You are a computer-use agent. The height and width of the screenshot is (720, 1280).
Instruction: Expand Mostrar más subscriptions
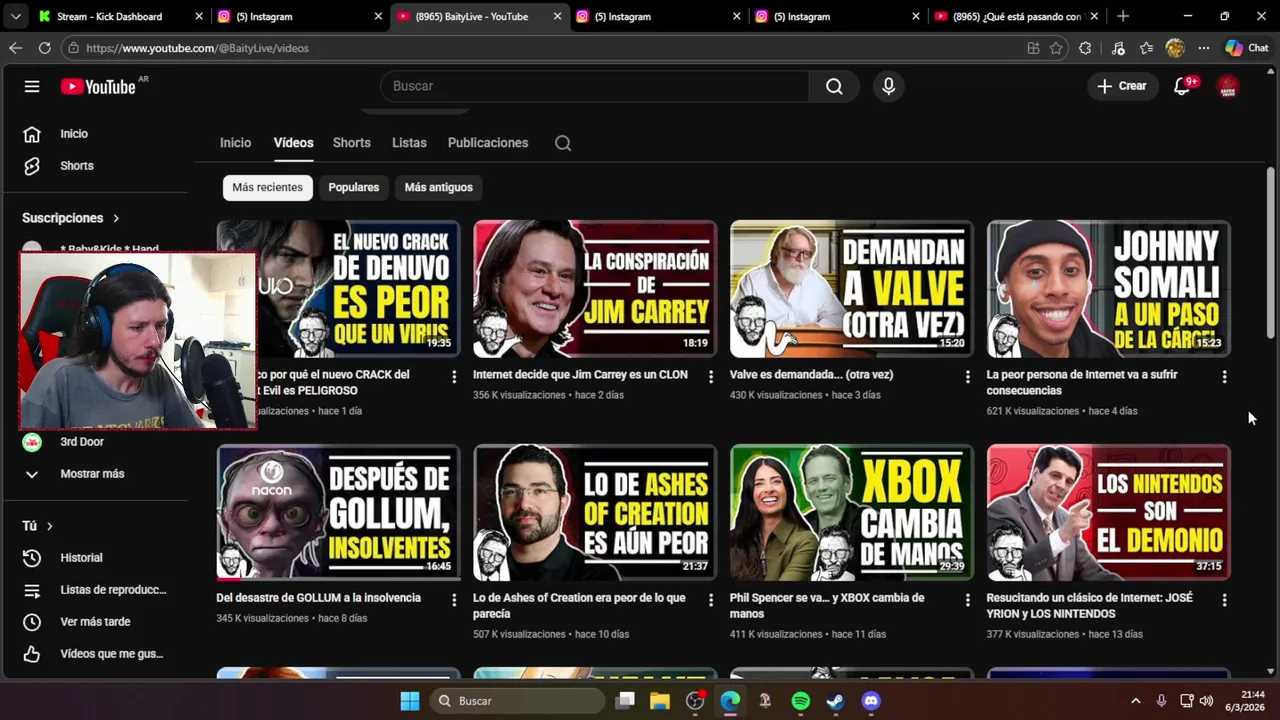94,474
